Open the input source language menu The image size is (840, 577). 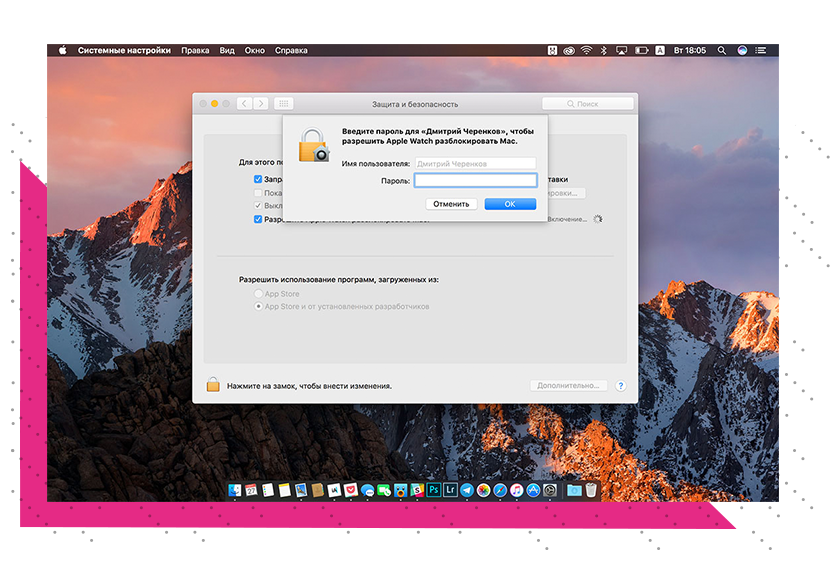point(659,50)
